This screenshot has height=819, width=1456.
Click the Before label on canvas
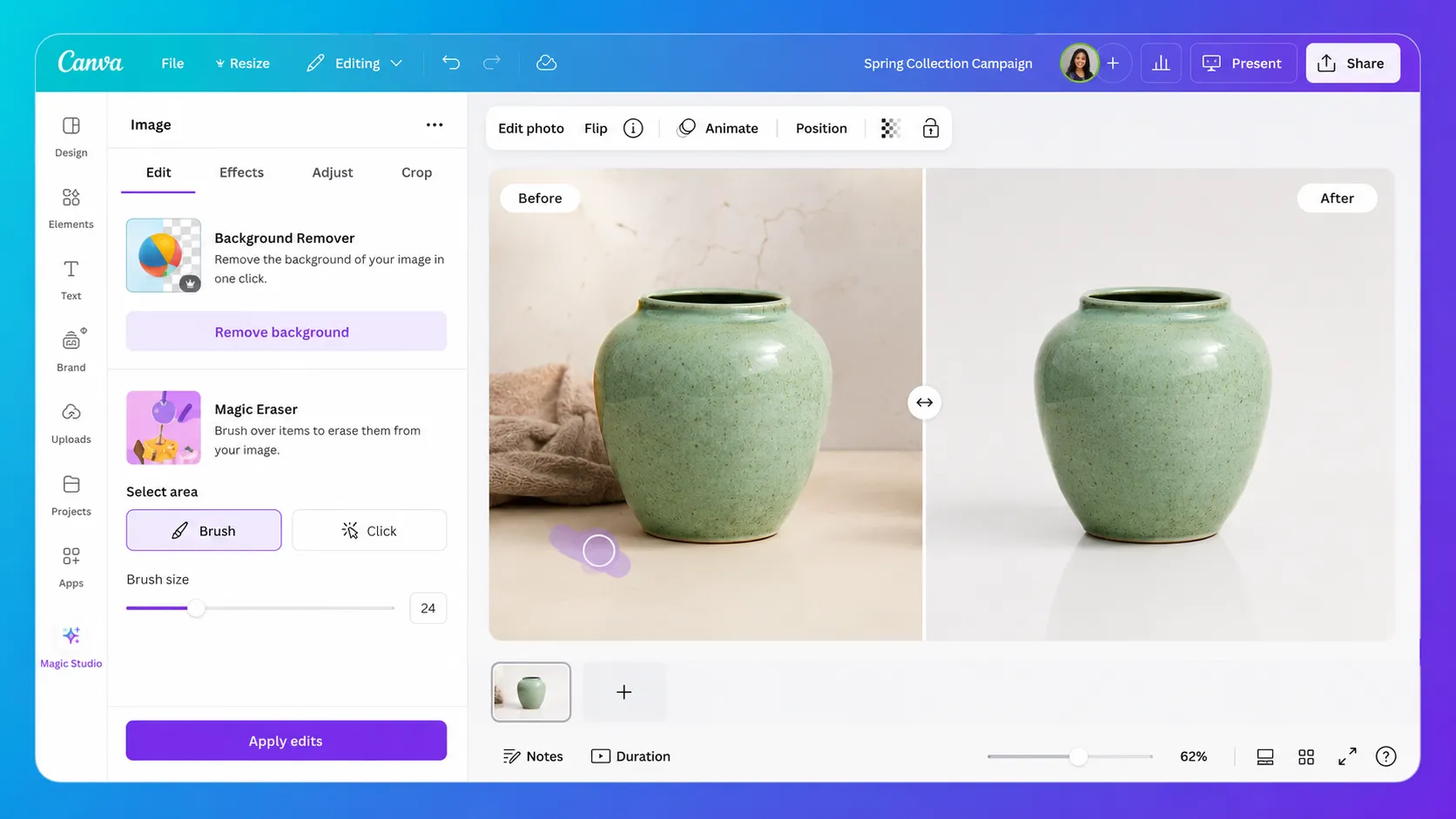pyautogui.click(x=540, y=198)
